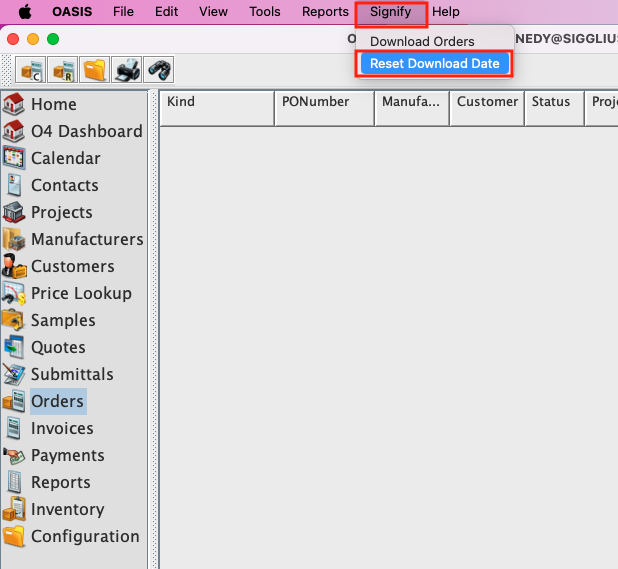The height and width of the screenshot is (569, 618).
Task: Go to Quotes in the sidebar
Action: 58,347
